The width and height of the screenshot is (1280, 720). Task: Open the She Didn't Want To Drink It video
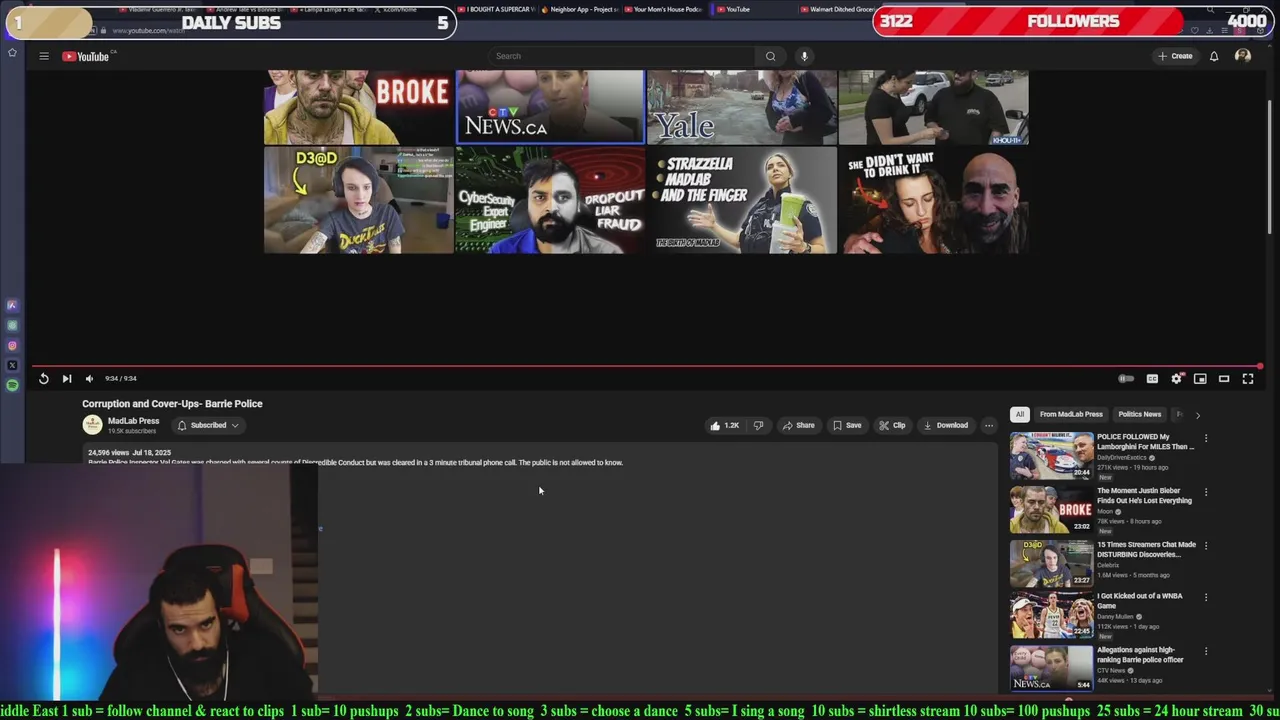click(x=933, y=200)
